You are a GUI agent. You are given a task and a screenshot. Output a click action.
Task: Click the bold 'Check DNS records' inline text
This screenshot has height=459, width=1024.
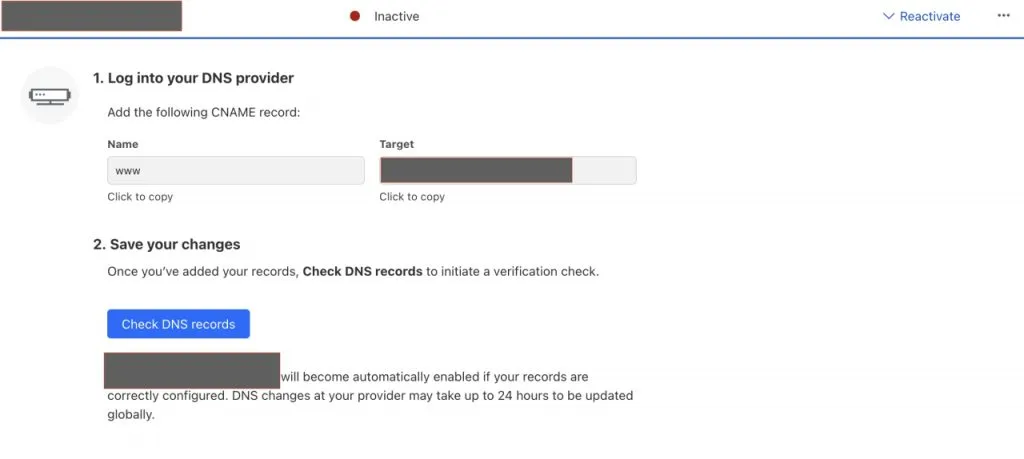(362, 271)
